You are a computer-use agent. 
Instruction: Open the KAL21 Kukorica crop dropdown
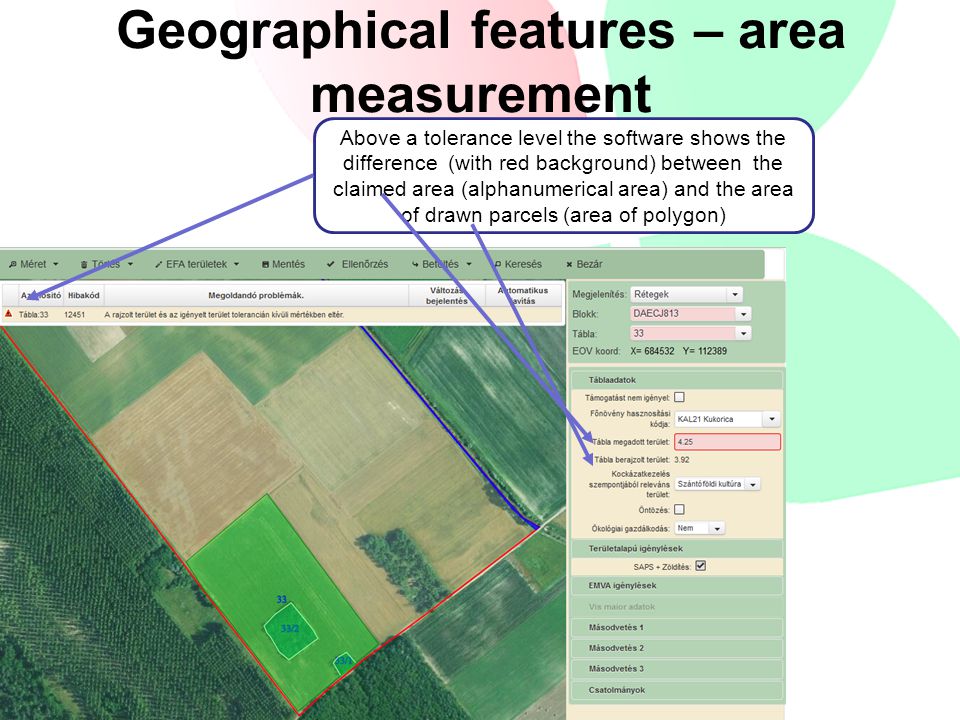(727, 419)
